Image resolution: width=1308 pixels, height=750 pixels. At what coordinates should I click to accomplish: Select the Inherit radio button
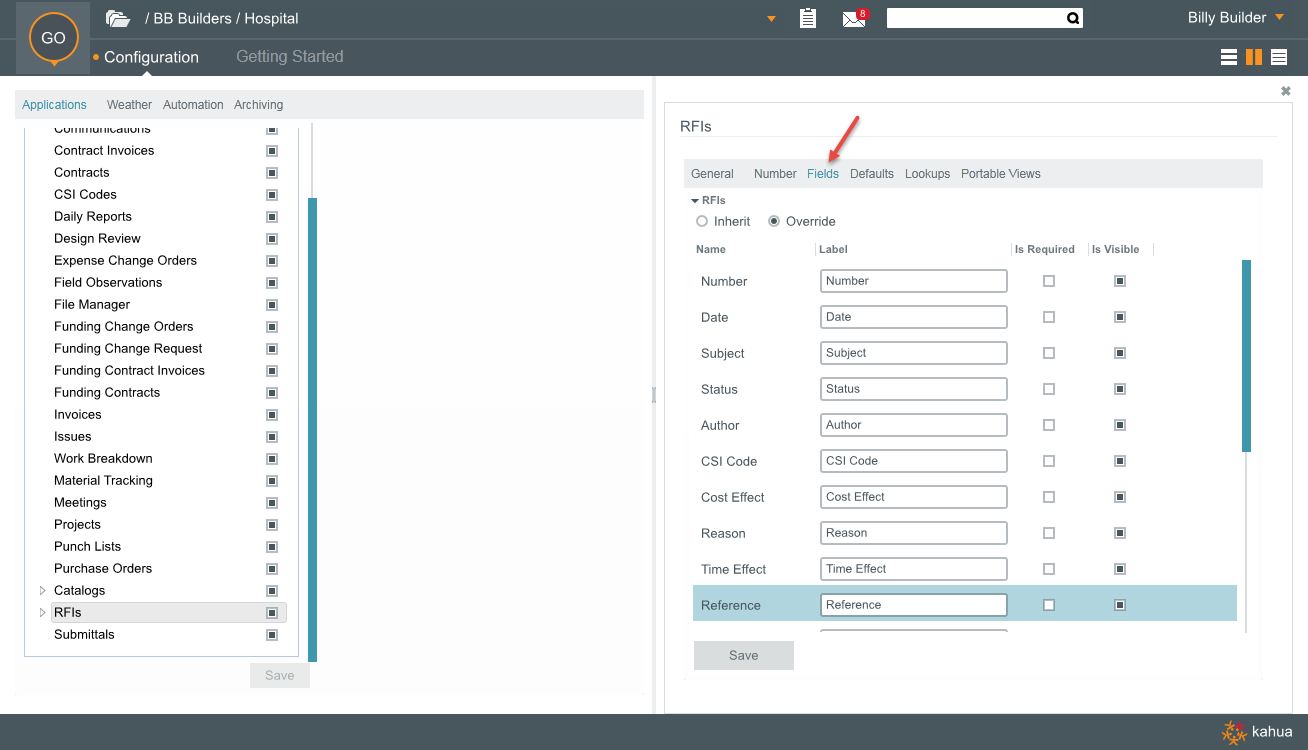click(702, 221)
